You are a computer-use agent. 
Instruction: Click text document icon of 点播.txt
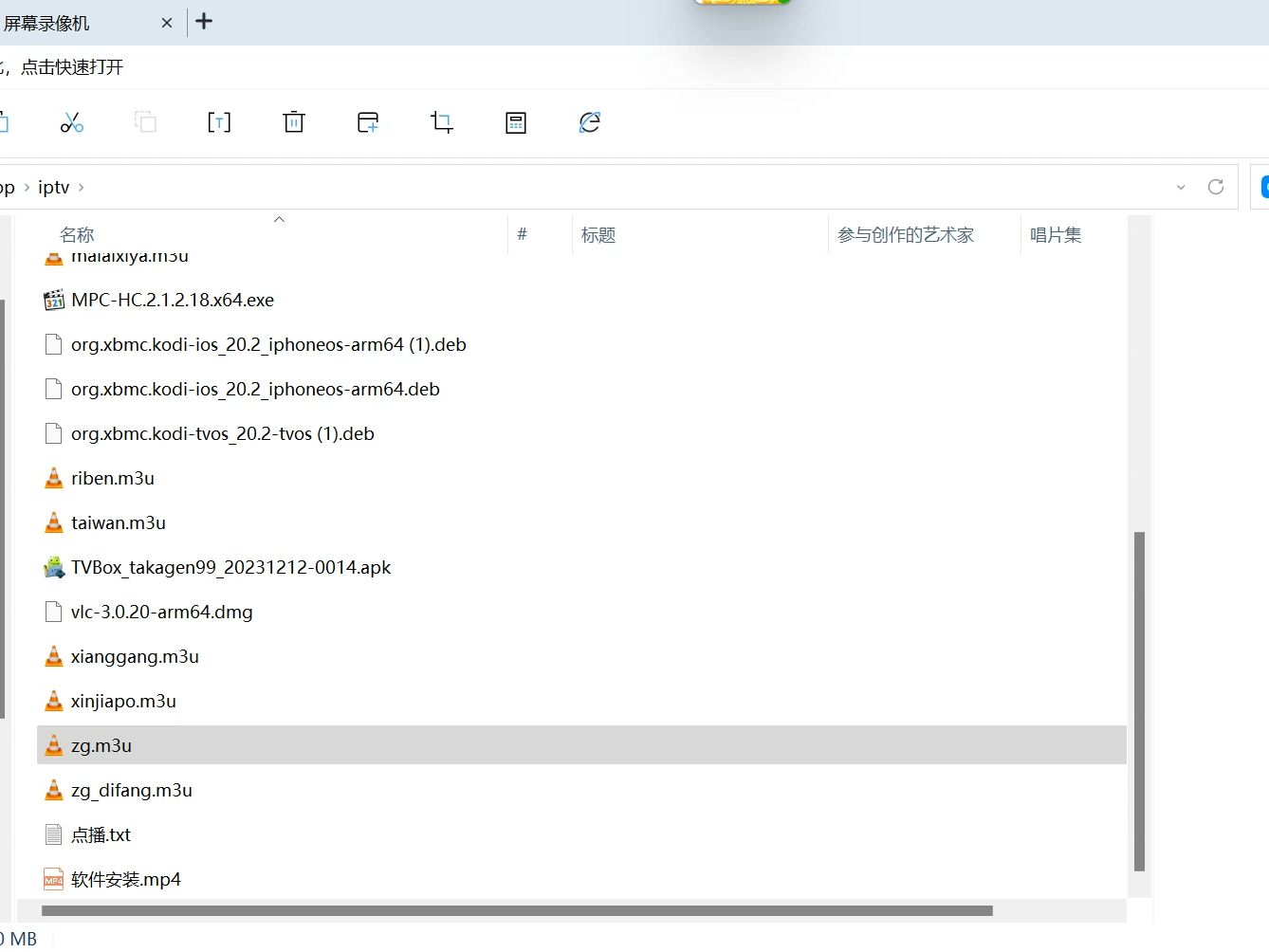pyautogui.click(x=54, y=834)
